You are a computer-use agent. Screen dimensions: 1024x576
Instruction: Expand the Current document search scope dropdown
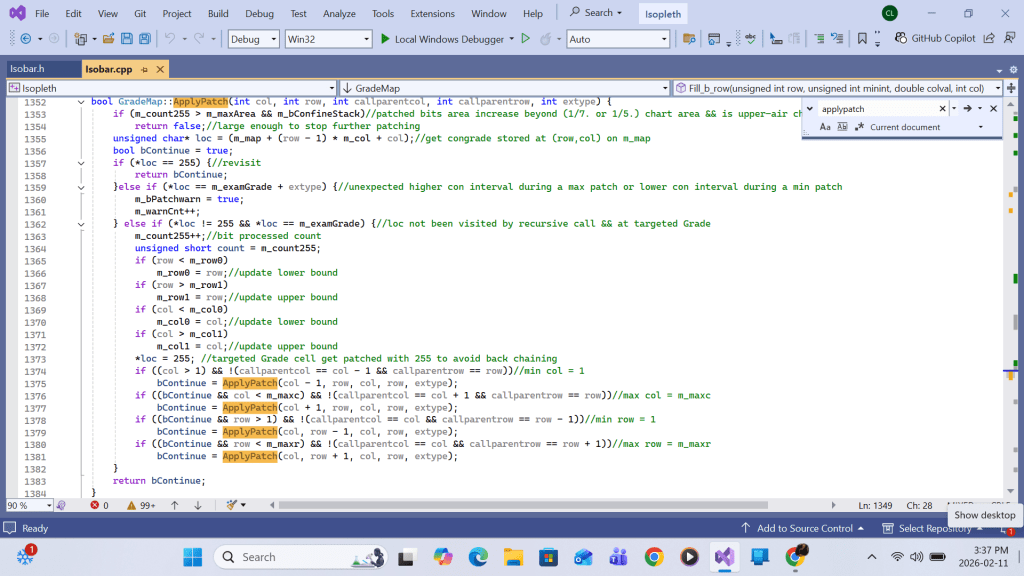click(980, 127)
